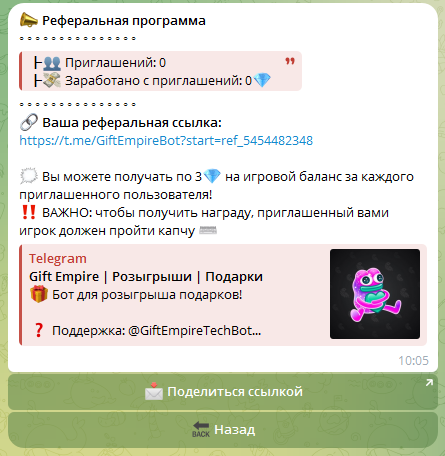This screenshot has width=445, height=456.
Task: Click the 10:05 message timestamp
Action: click(x=413, y=361)
